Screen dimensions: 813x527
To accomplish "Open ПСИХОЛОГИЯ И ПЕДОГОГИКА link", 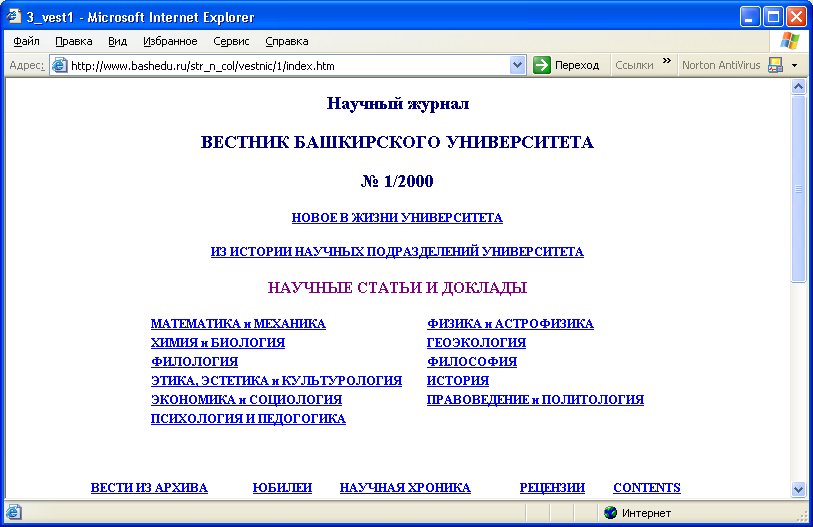I will [248, 419].
